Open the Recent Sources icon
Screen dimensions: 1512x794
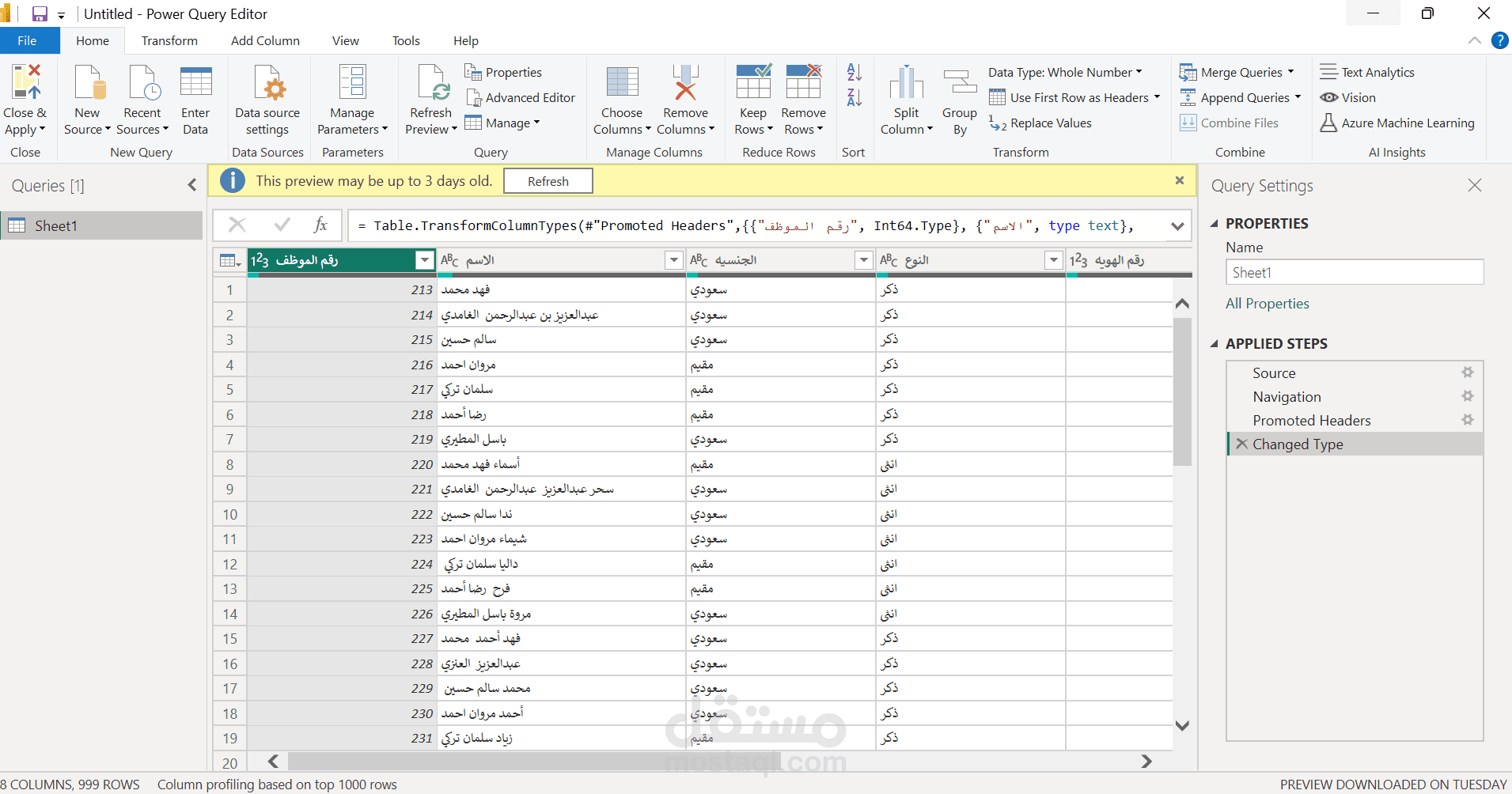point(143,83)
